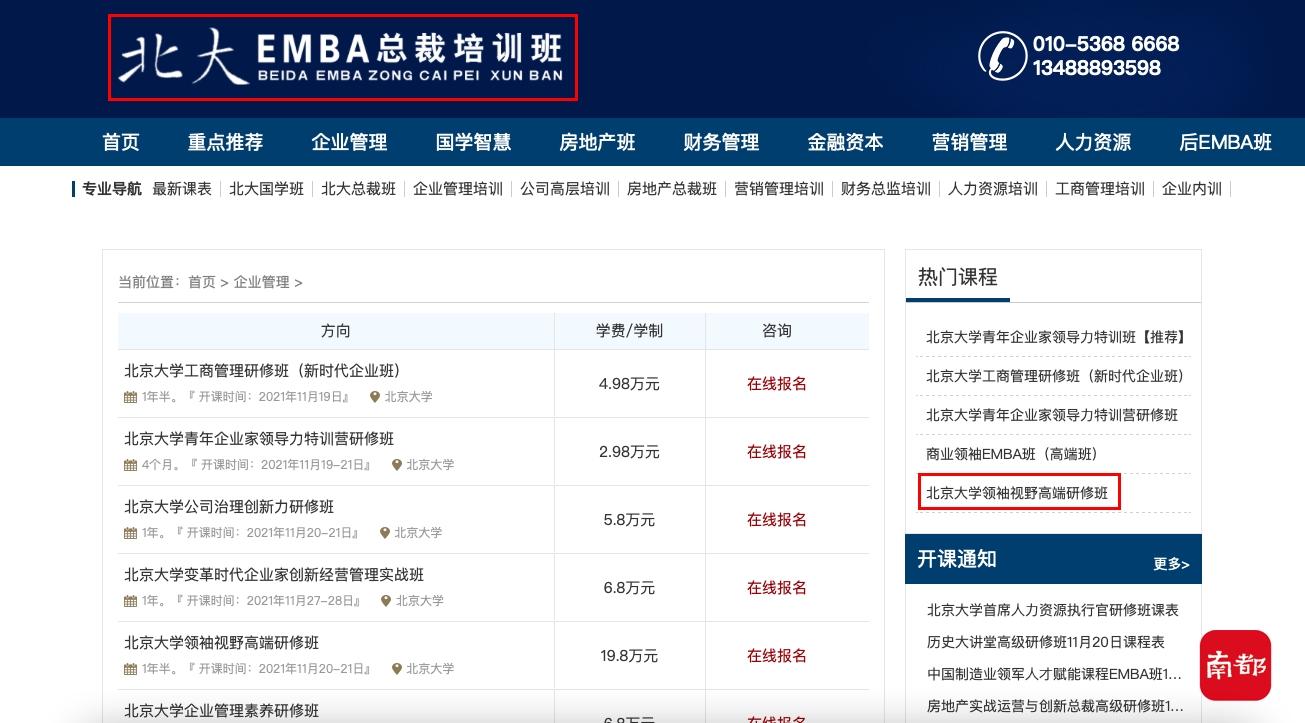Image resolution: width=1305 pixels, height=723 pixels.
Task: Open 领袖视野高端研修班 in the 热门课程 list
Action: (1017, 493)
